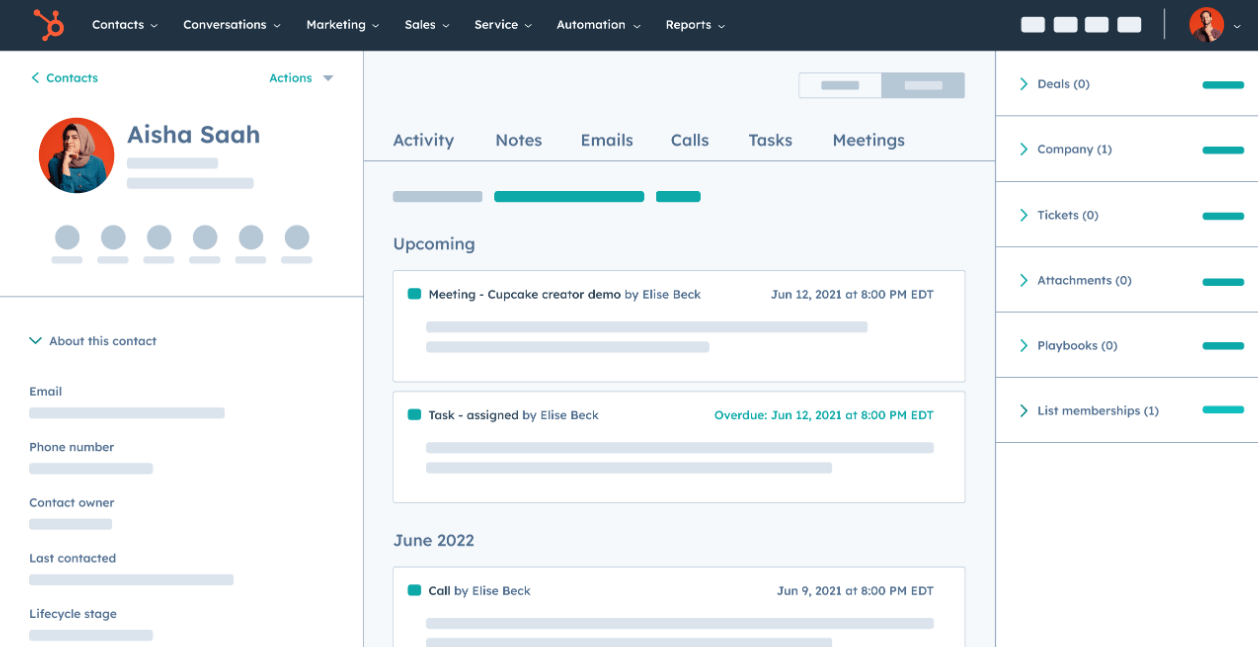The height and width of the screenshot is (647, 1258).
Task: Click the meeting icon on the Cupcake demo card
Action: (412, 294)
